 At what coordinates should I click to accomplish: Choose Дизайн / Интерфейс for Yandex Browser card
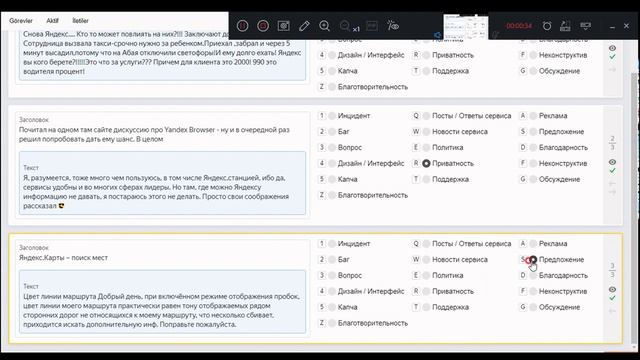click(x=332, y=163)
